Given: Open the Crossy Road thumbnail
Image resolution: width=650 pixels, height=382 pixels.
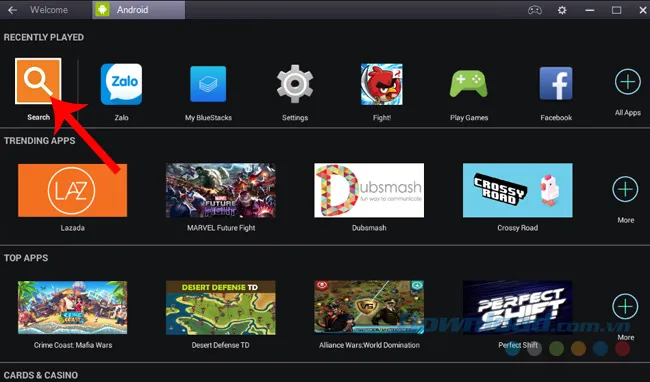Looking at the screenshot, I should 517,190.
